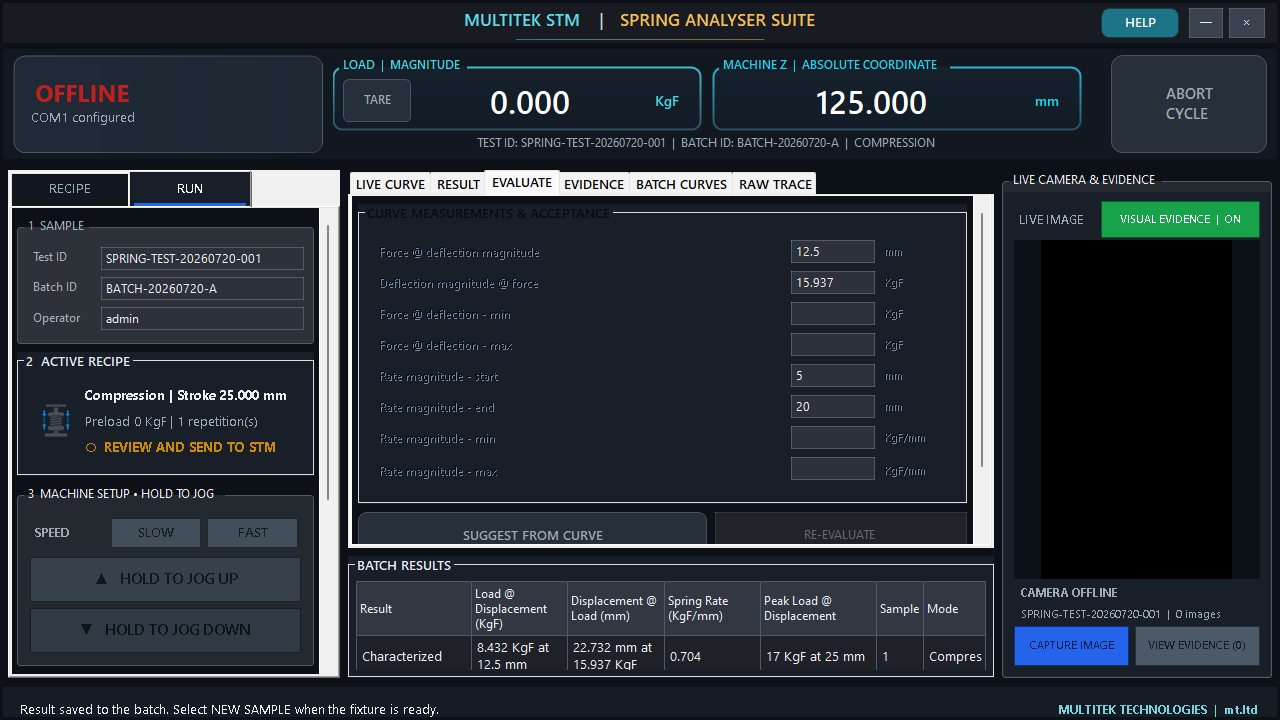
Task: Edit Deflection magnitude @ force field 15.937
Action: pos(833,283)
